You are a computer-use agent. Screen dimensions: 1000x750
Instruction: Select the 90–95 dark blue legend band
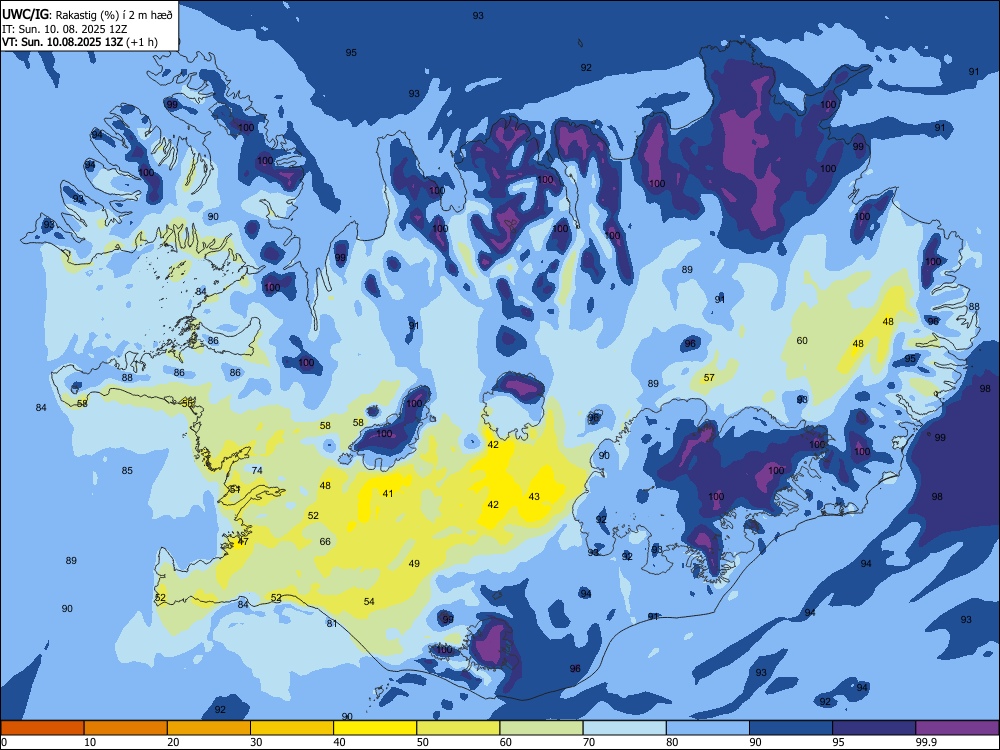pyautogui.click(x=791, y=728)
